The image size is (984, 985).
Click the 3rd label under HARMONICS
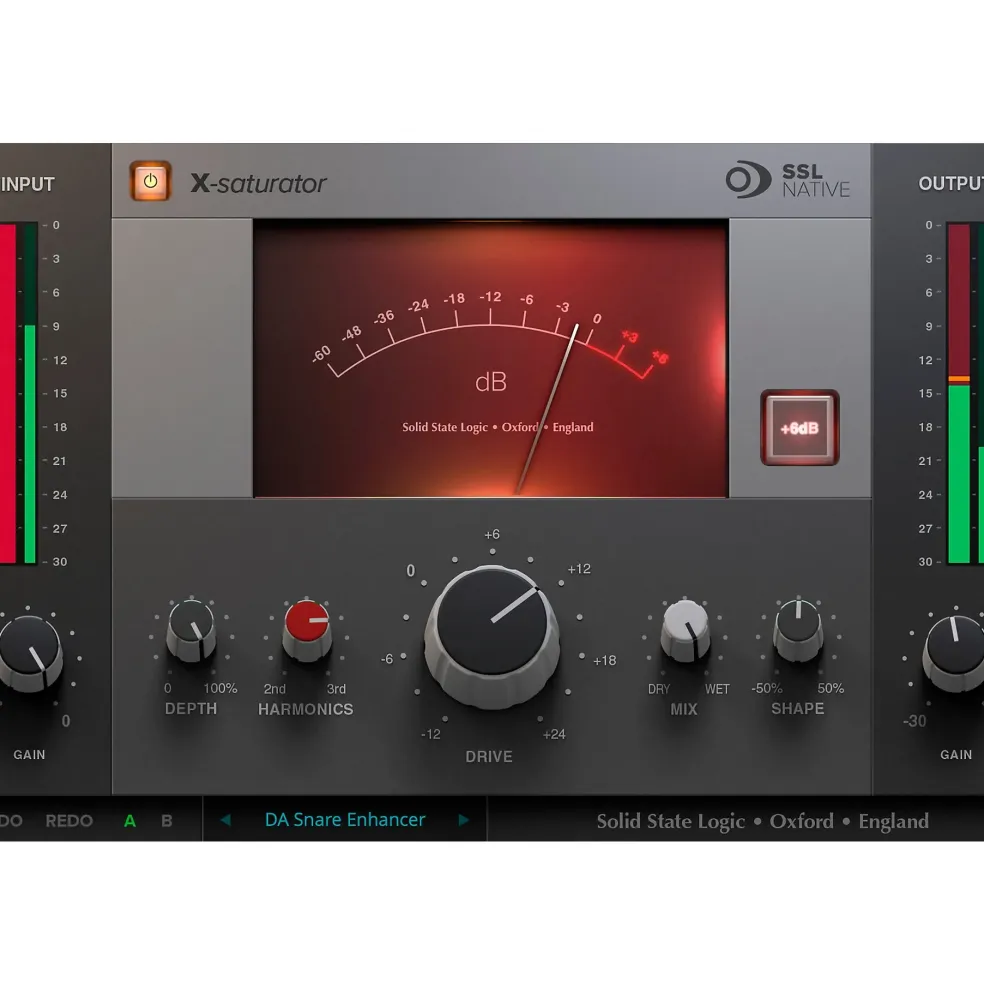336,688
